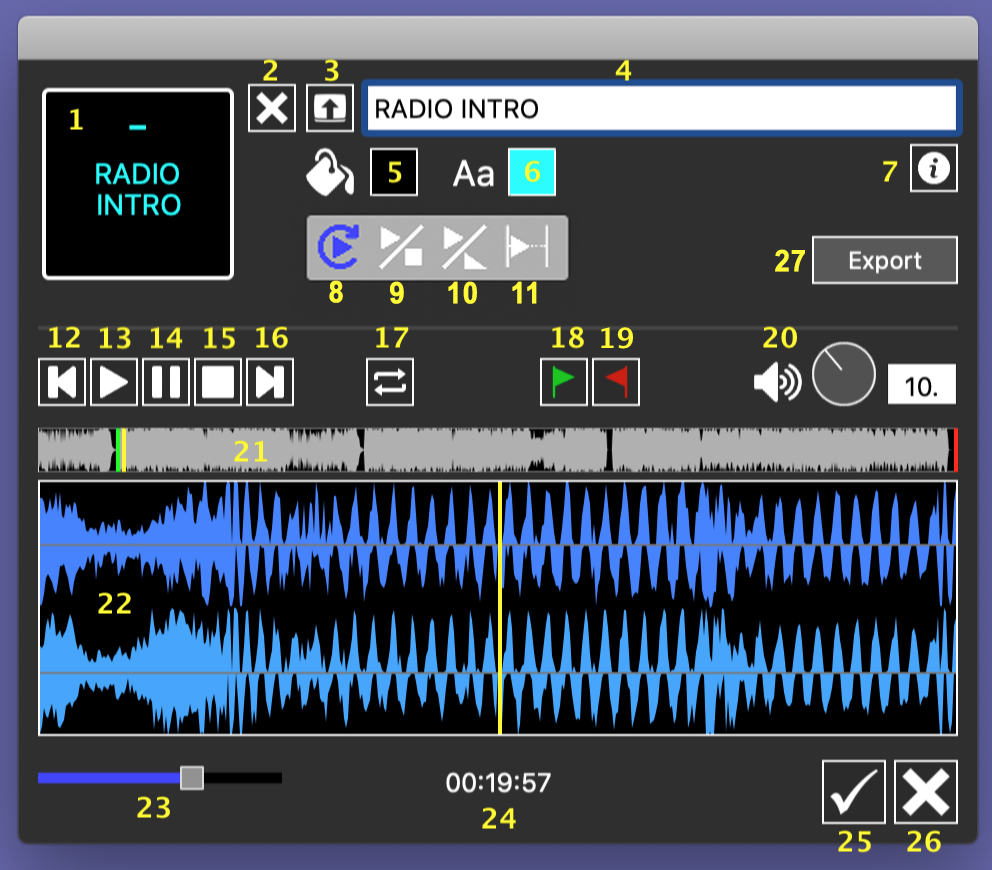Open the info button
Image resolution: width=992 pixels, height=870 pixels.
click(933, 168)
